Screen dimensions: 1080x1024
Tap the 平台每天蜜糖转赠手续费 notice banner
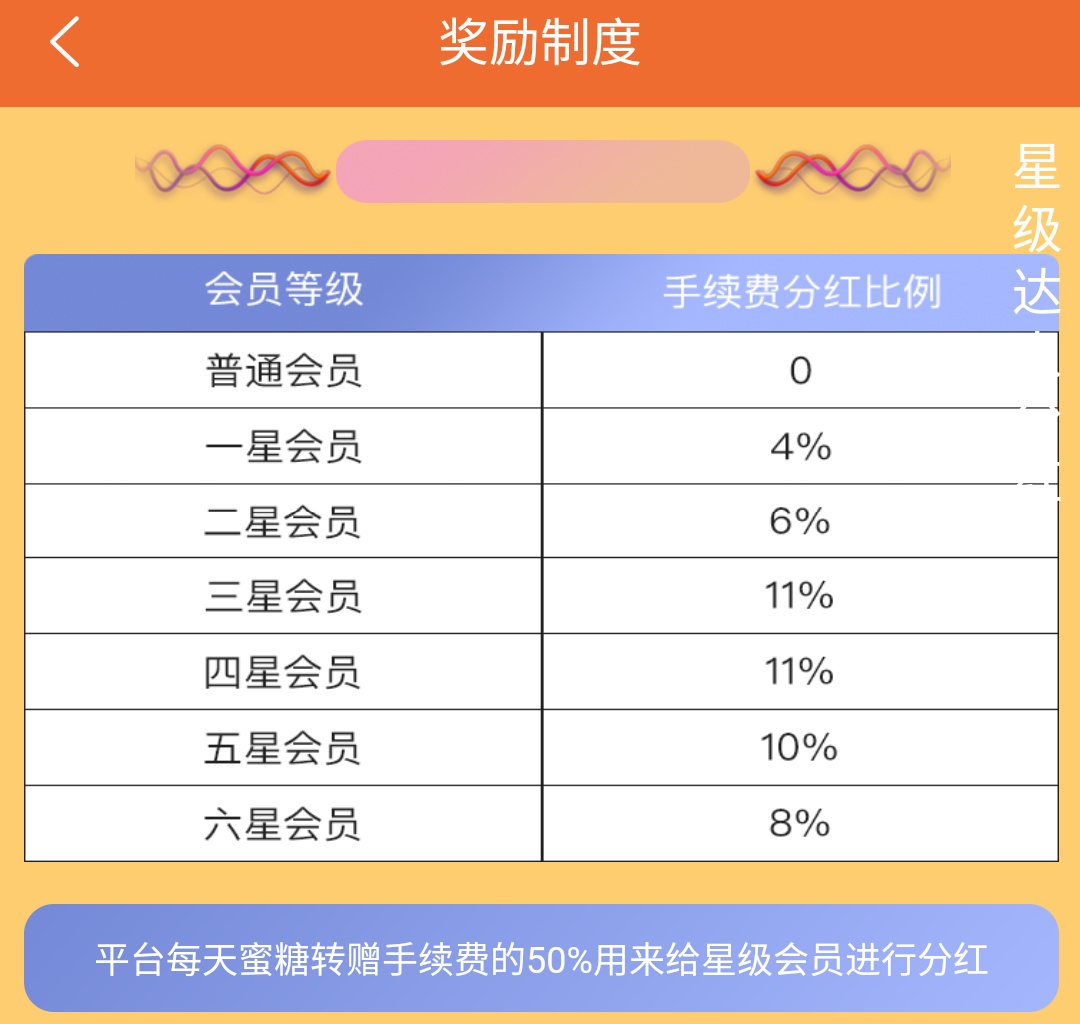pyautogui.click(x=541, y=958)
